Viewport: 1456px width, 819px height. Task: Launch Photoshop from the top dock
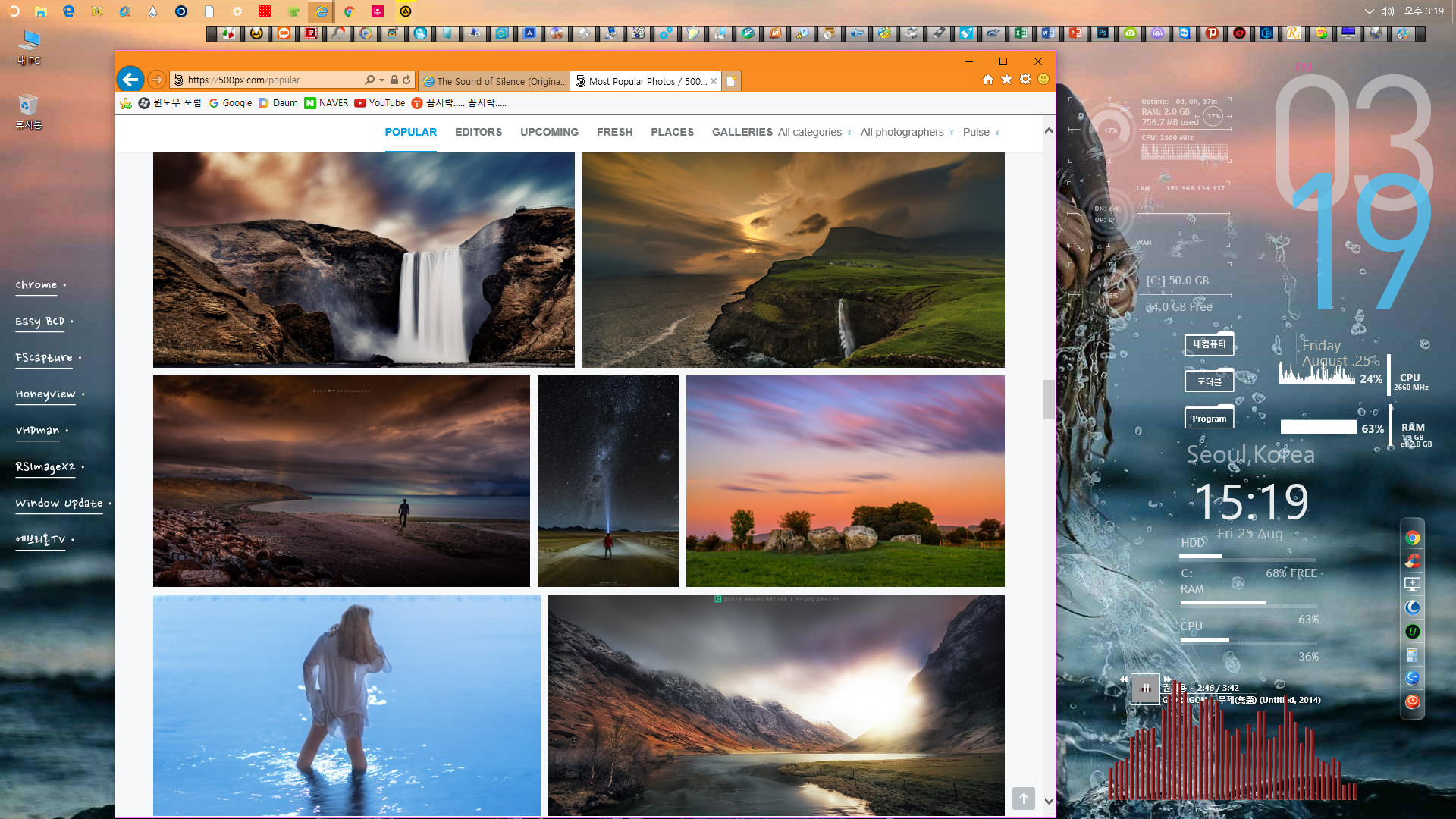pos(1103,33)
